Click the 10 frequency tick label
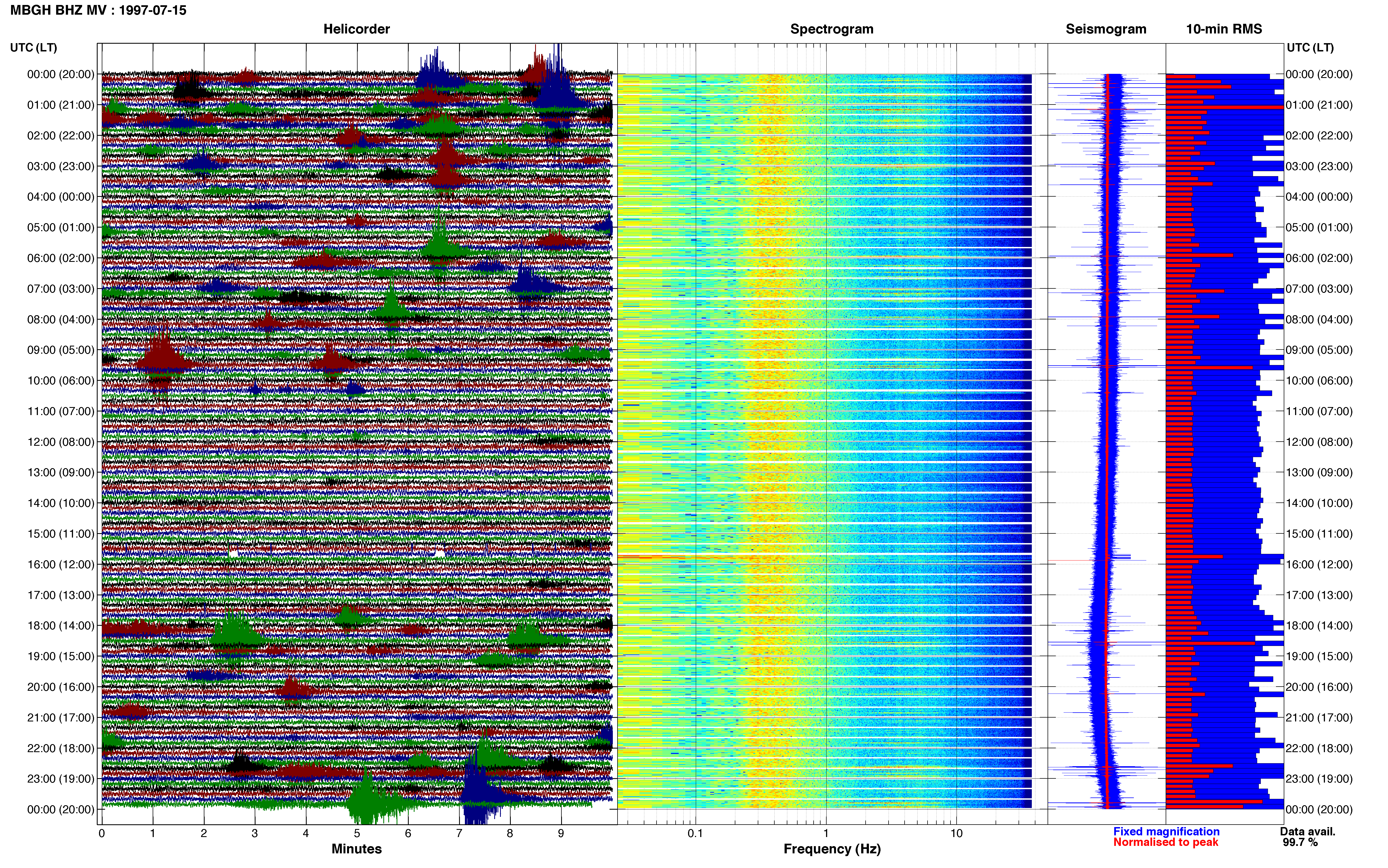This screenshot has width=1388, height=868. point(956,833)
